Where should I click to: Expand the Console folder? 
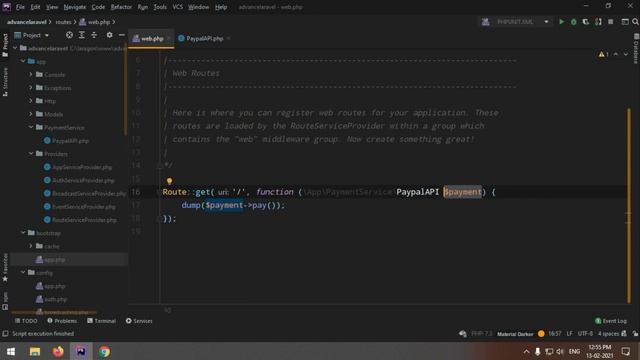31,75
